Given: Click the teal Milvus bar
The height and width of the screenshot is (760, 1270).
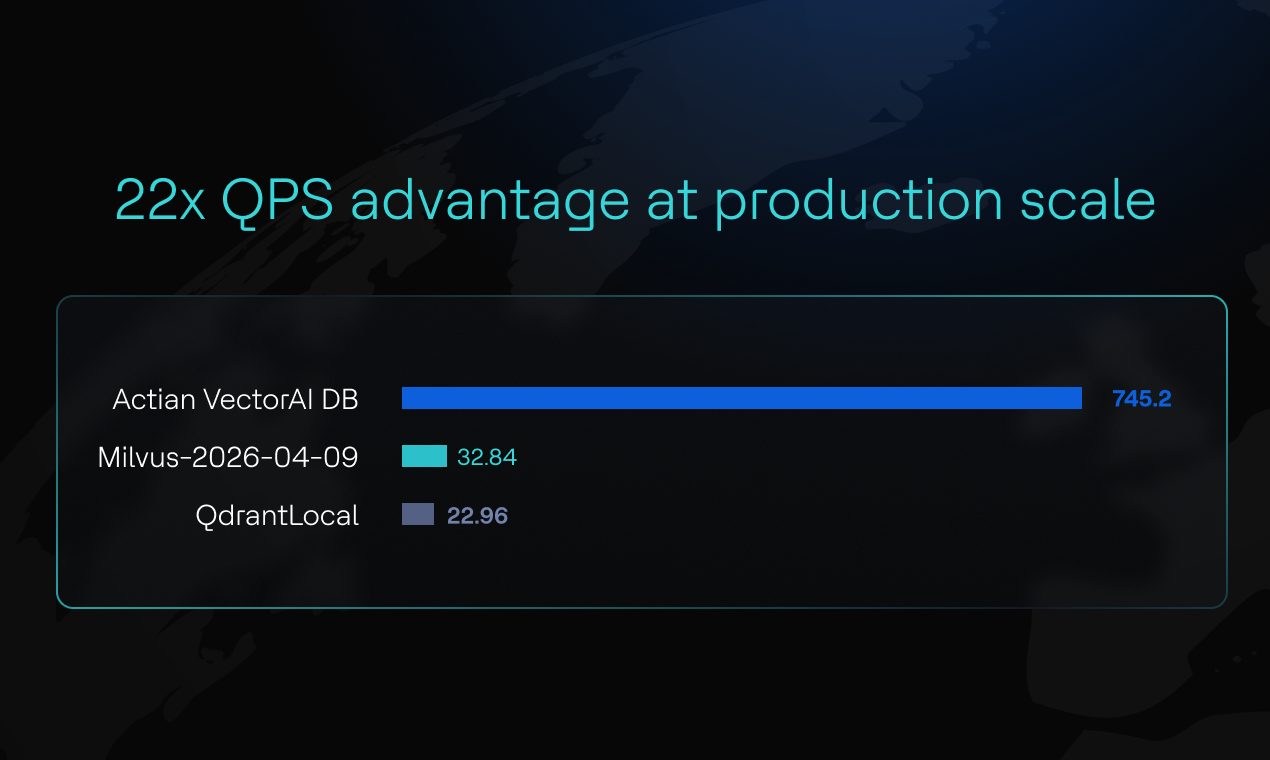Looking at the screenshot, I should pos(424,456).
